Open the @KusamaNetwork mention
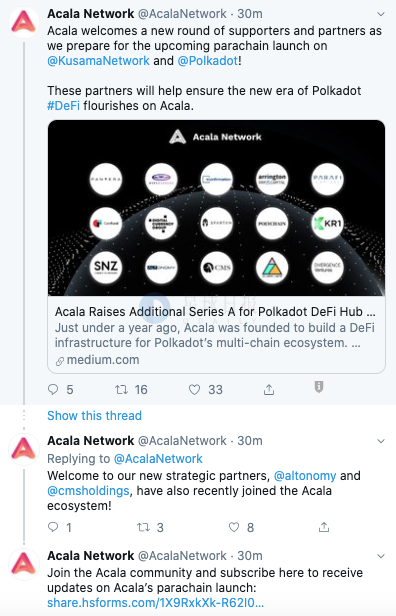Screen dimensions: 396x616 [98, 61]
